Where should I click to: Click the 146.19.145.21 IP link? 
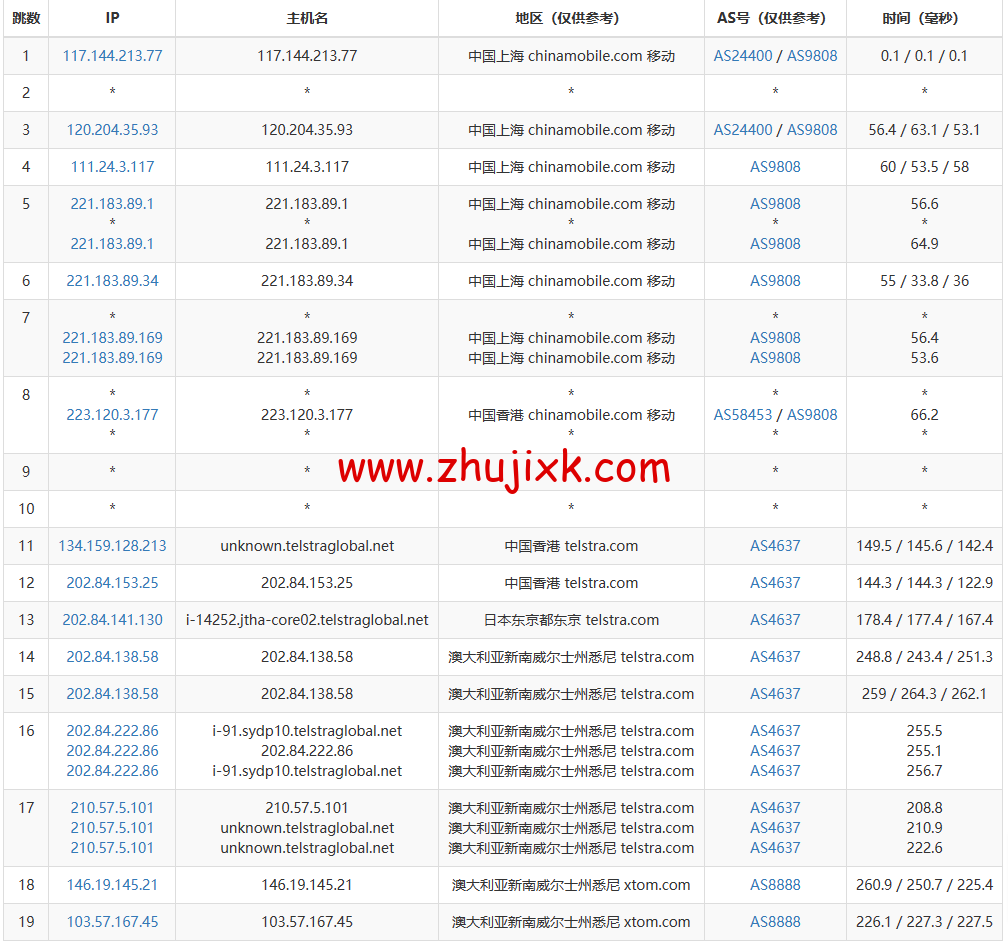pos(112,884)
